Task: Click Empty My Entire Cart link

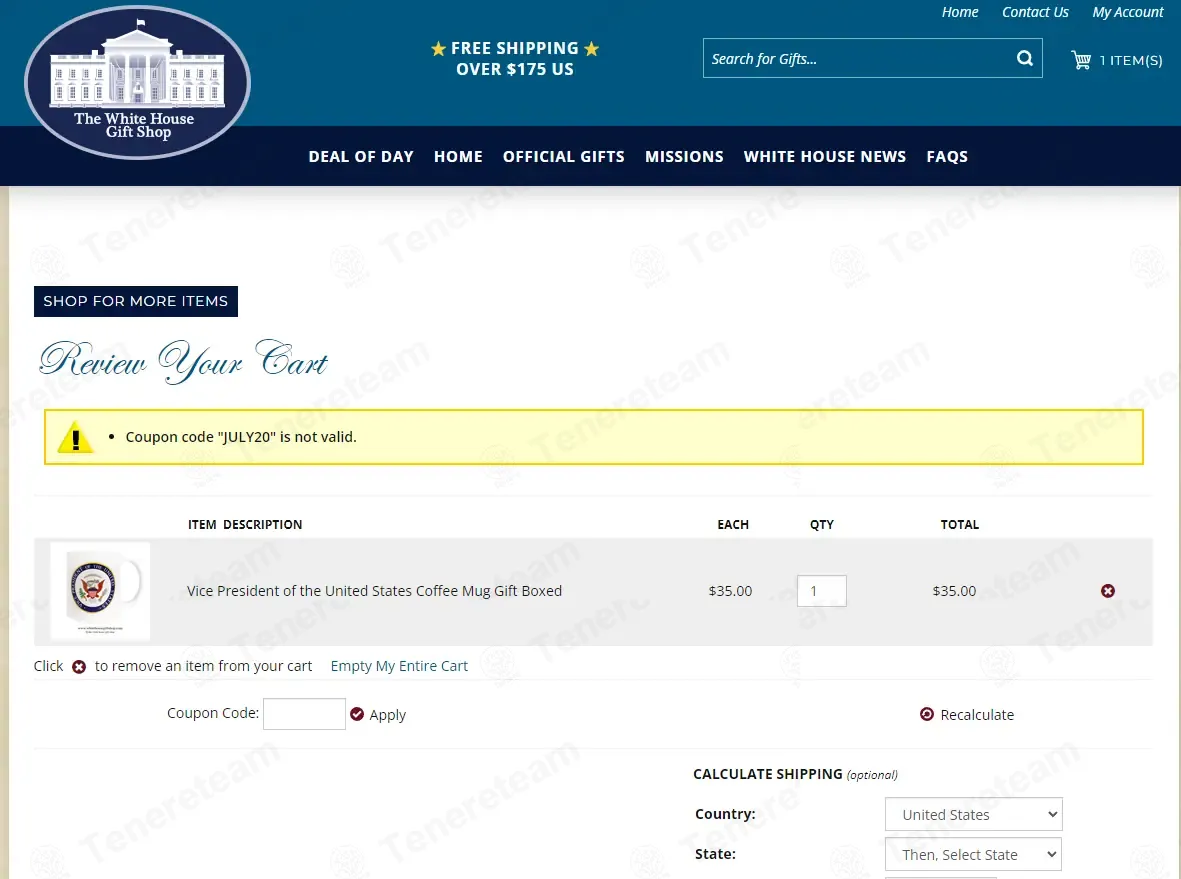Action: point(399,666)
